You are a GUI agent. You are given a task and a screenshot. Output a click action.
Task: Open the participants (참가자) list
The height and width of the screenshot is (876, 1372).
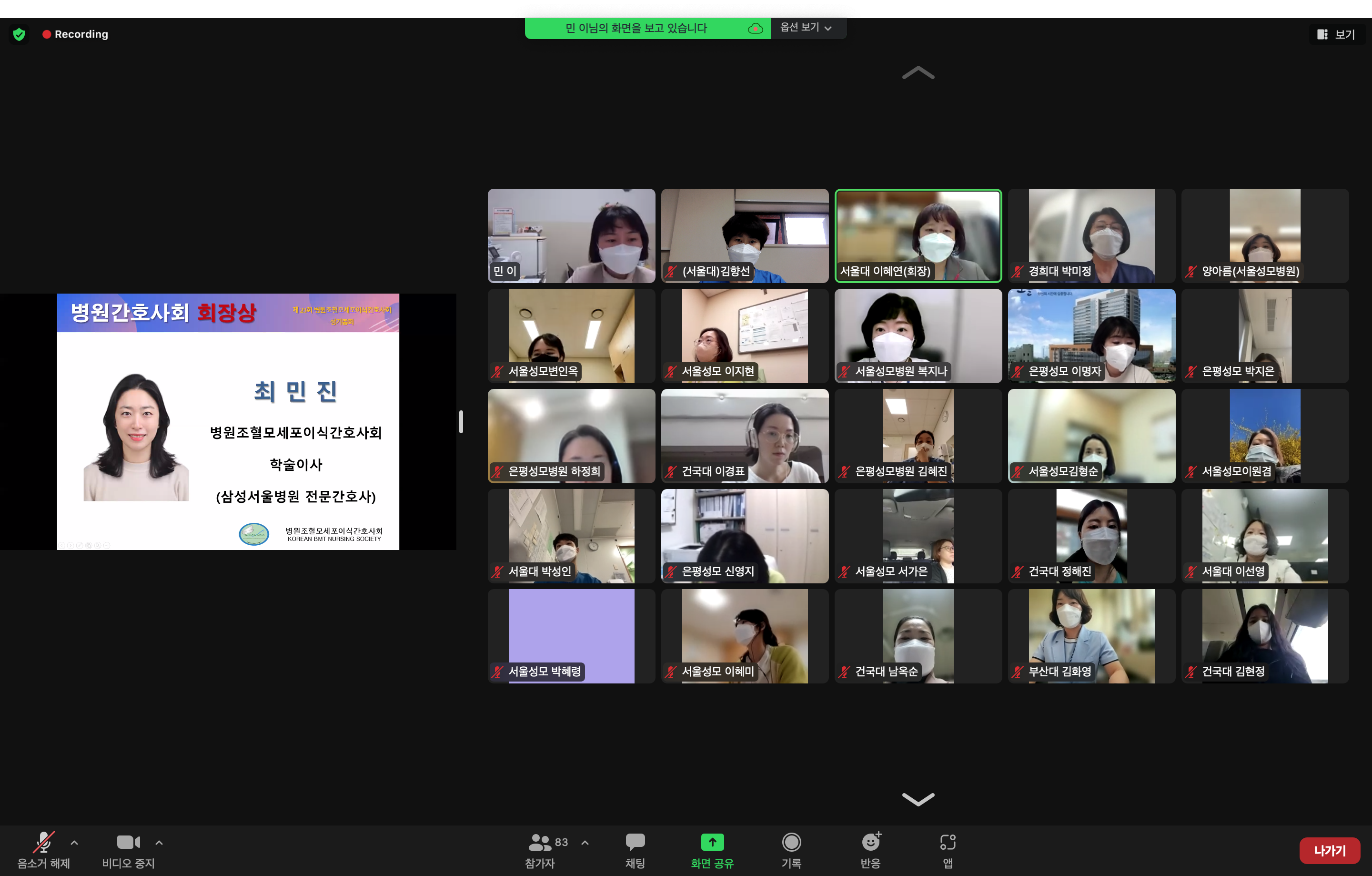pyautogui.click(x=540, y=842)
